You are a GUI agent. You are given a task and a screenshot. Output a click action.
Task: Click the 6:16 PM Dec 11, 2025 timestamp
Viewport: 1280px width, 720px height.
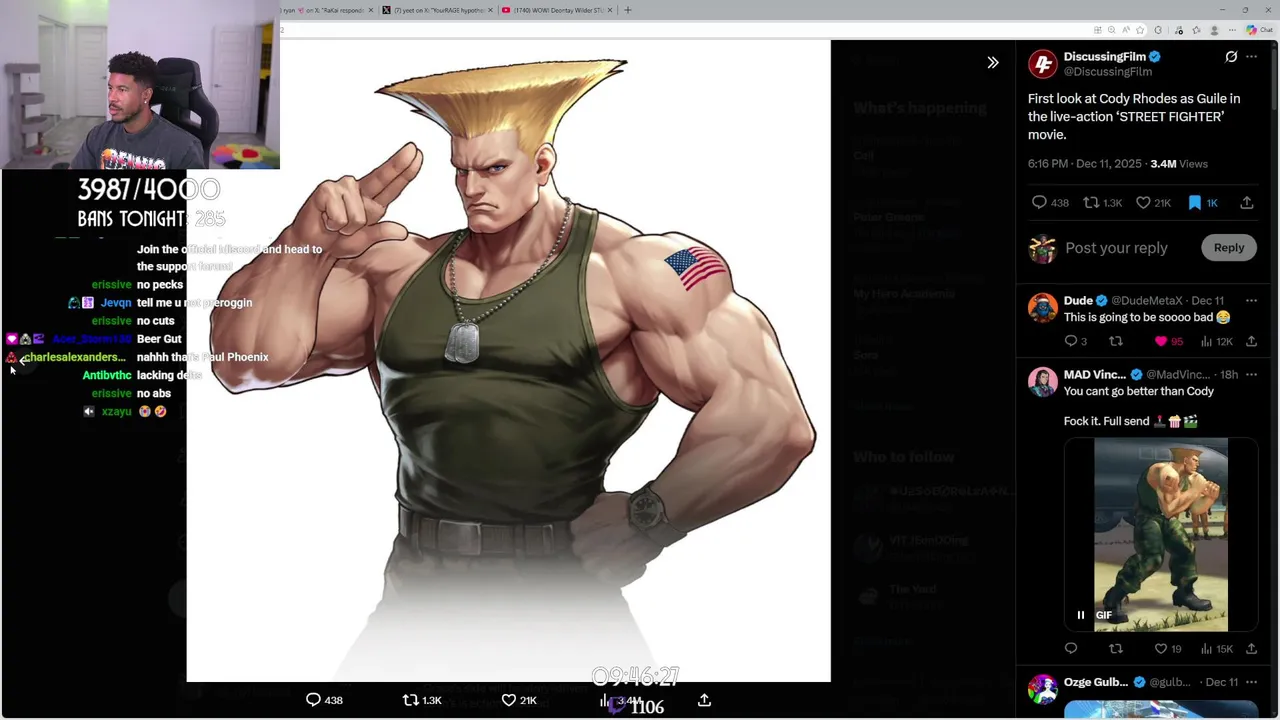(1085, 163)
